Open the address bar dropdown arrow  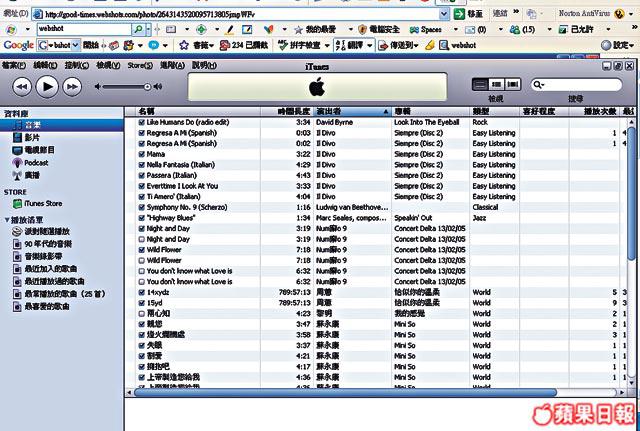click(x=444, y=14)
